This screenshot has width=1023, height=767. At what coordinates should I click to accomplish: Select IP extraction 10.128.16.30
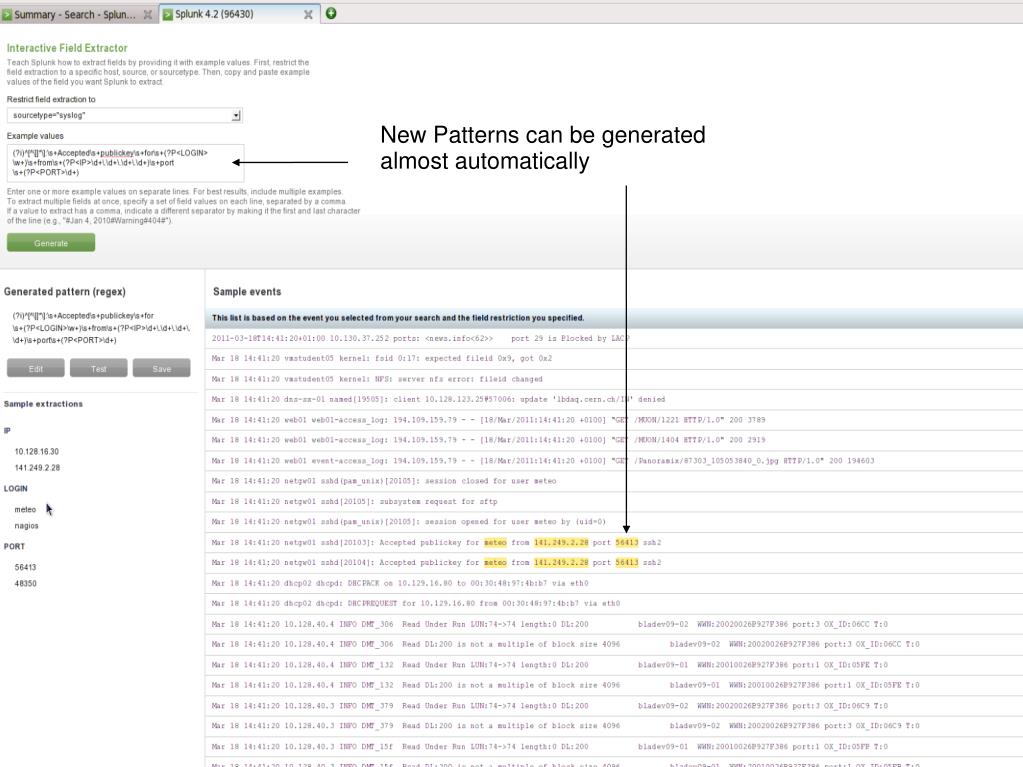coord(37,451)
